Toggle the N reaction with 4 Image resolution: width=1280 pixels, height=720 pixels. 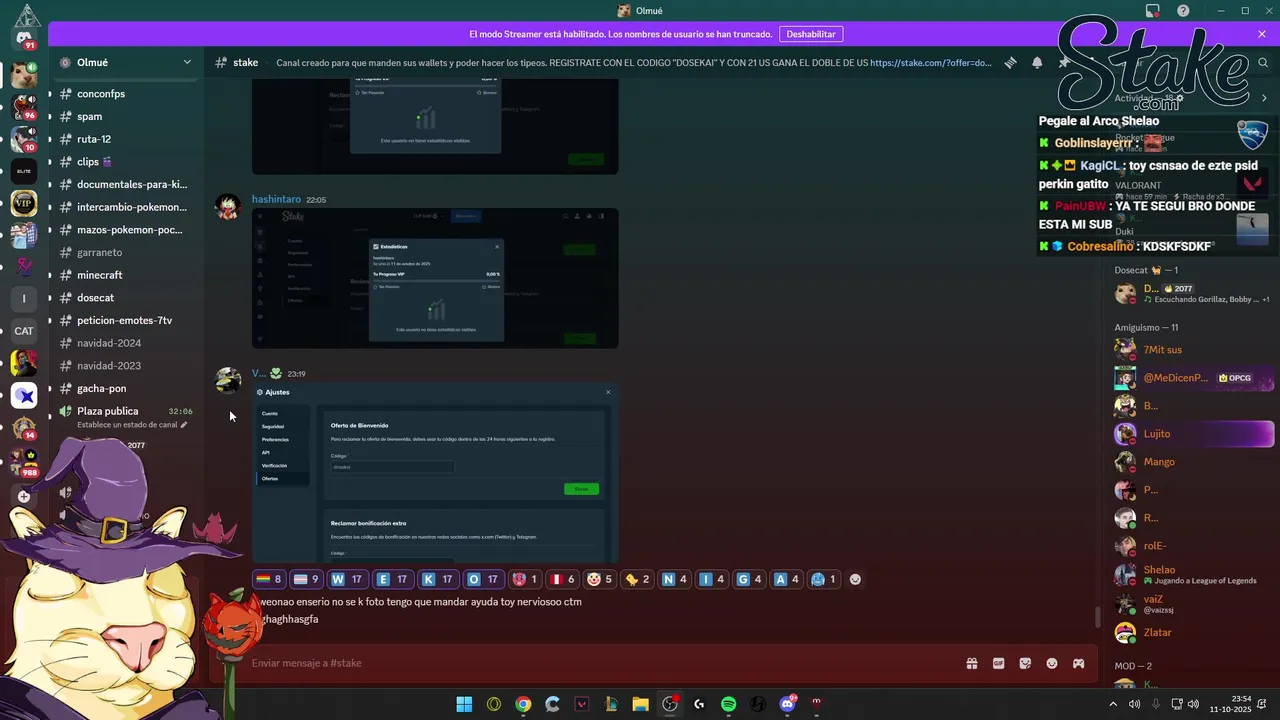tap(675, 579)
